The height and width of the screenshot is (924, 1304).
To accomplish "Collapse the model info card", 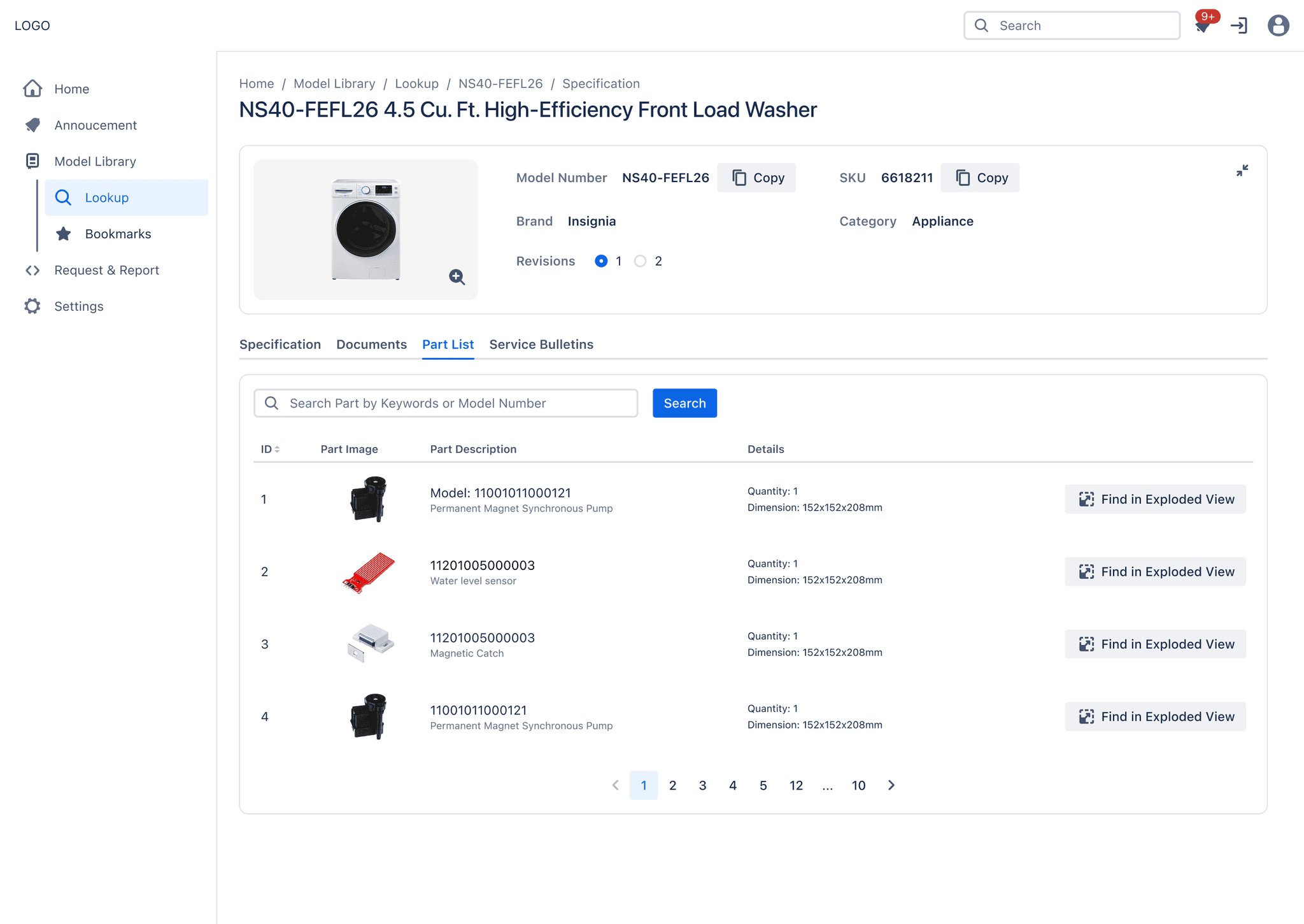I will pos(1242,171).
